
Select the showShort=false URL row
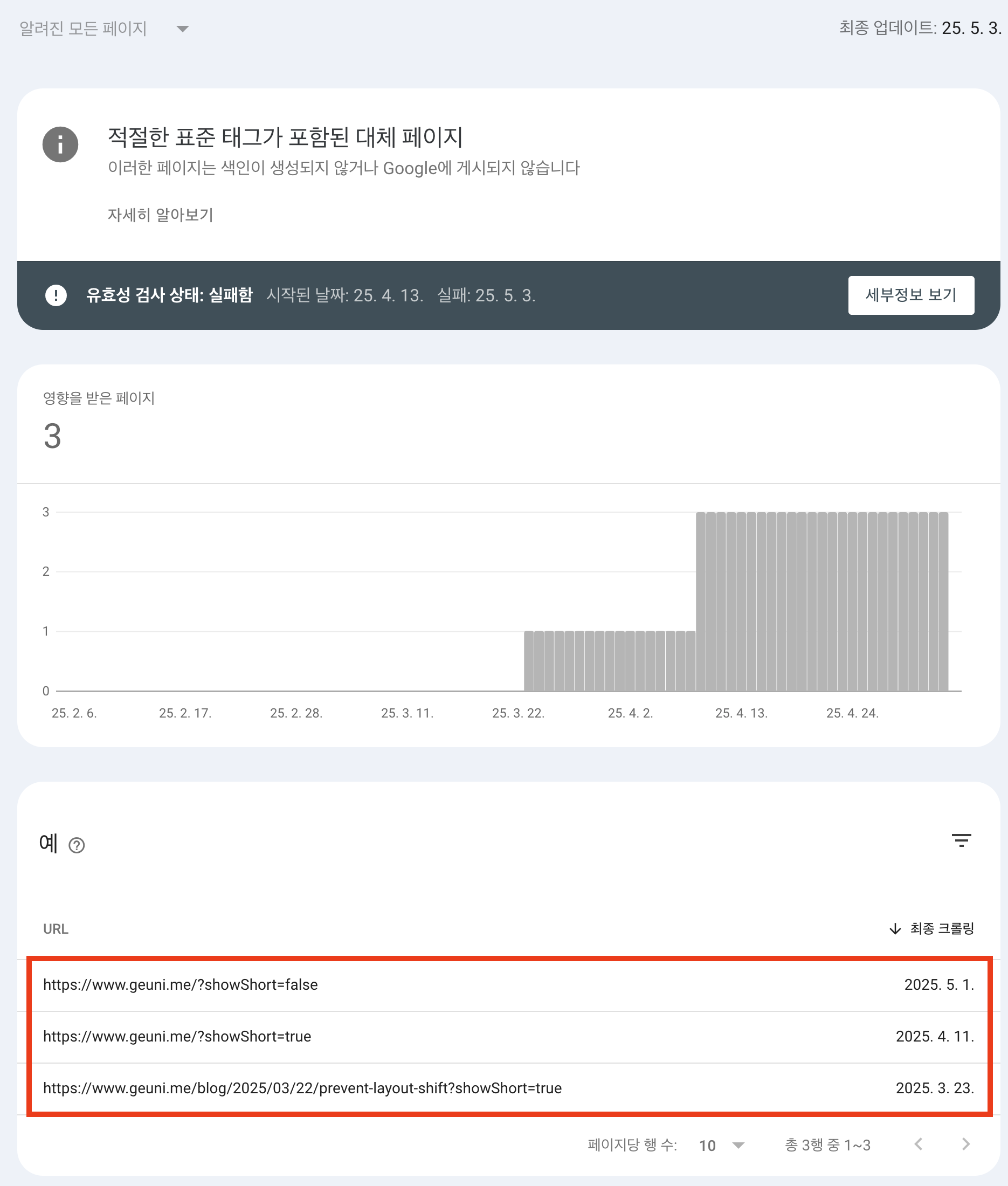508,984
